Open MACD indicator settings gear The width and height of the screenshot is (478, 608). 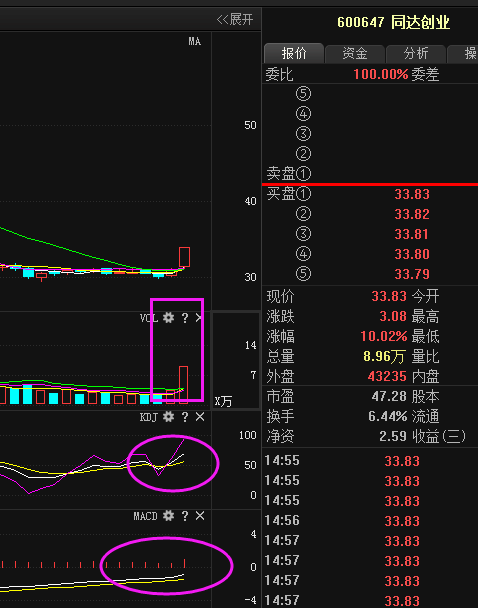click(x=168, y=516)
